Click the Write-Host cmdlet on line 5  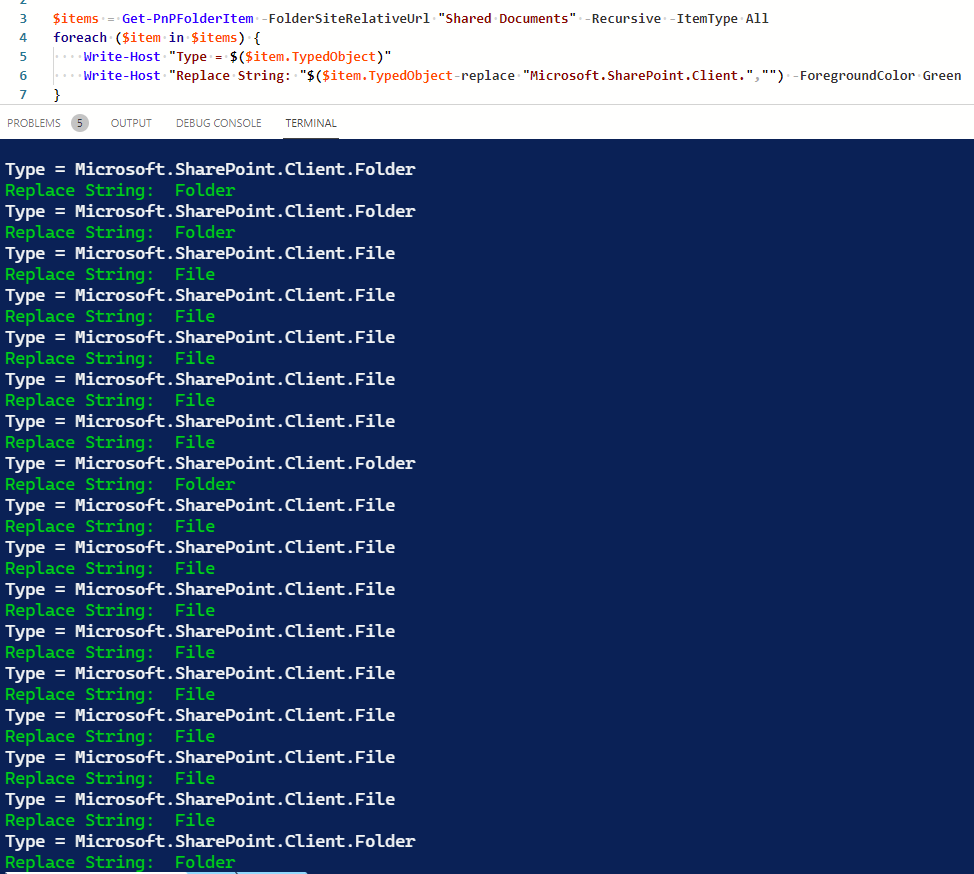click(x=121, y=56)
